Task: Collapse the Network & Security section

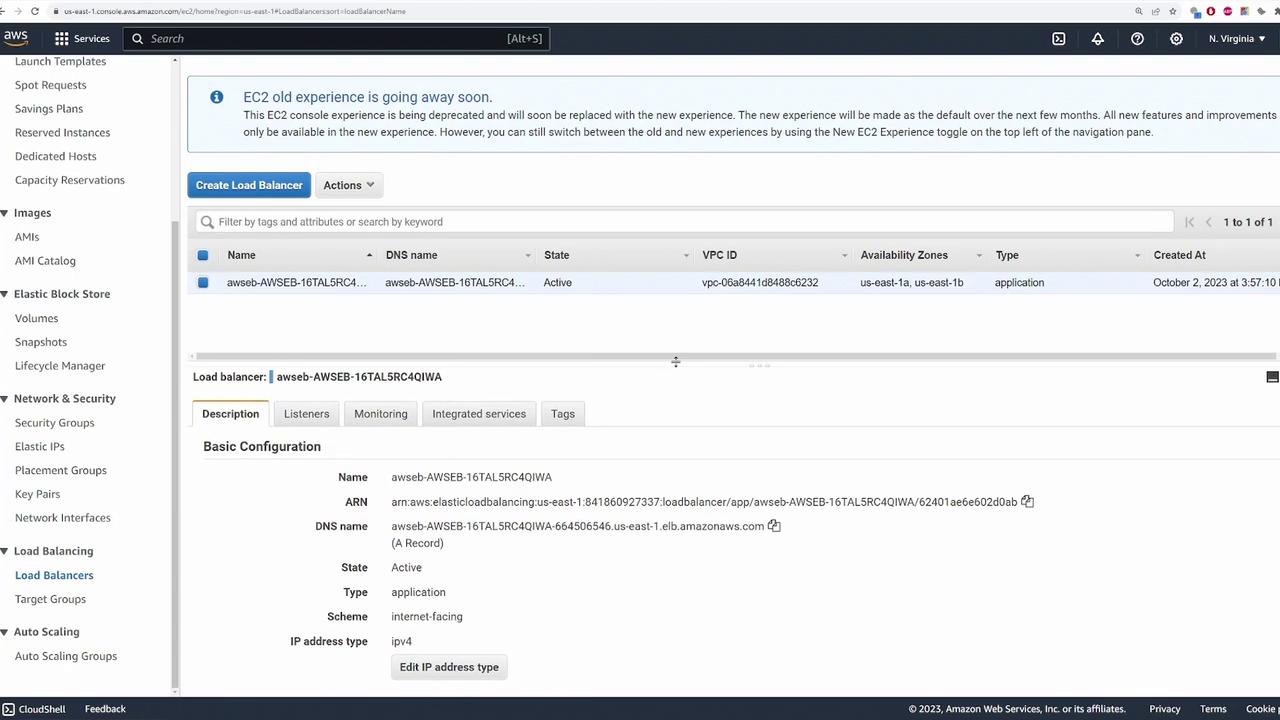Action: coord(5,399)
